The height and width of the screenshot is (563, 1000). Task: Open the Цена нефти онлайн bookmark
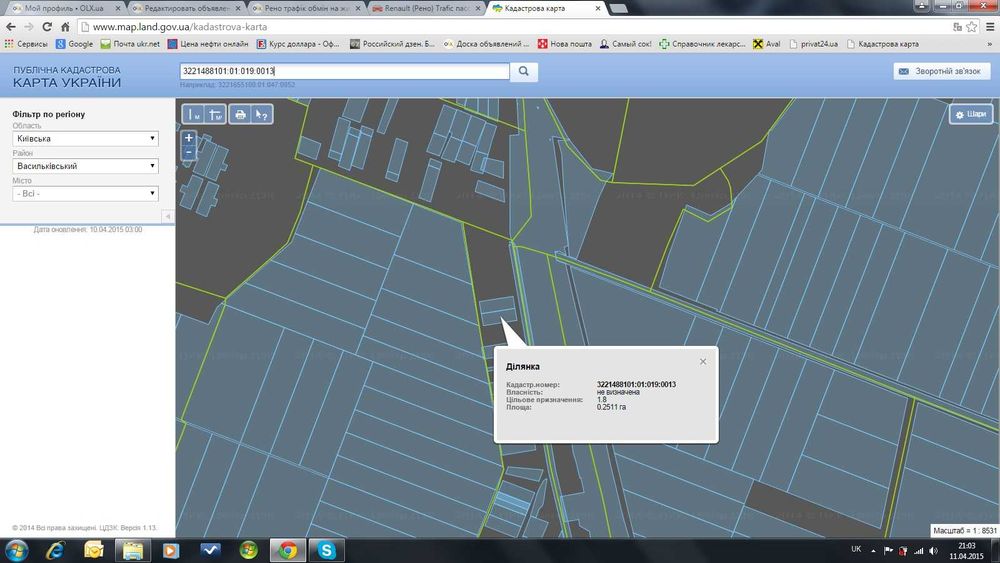(x=208, y=44)
